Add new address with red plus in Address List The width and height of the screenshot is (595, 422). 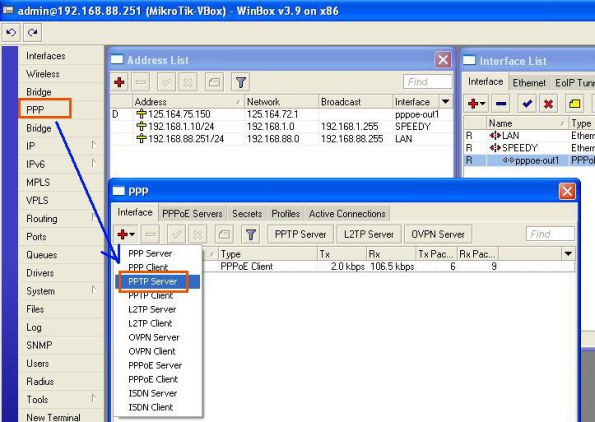click(120, 82)
